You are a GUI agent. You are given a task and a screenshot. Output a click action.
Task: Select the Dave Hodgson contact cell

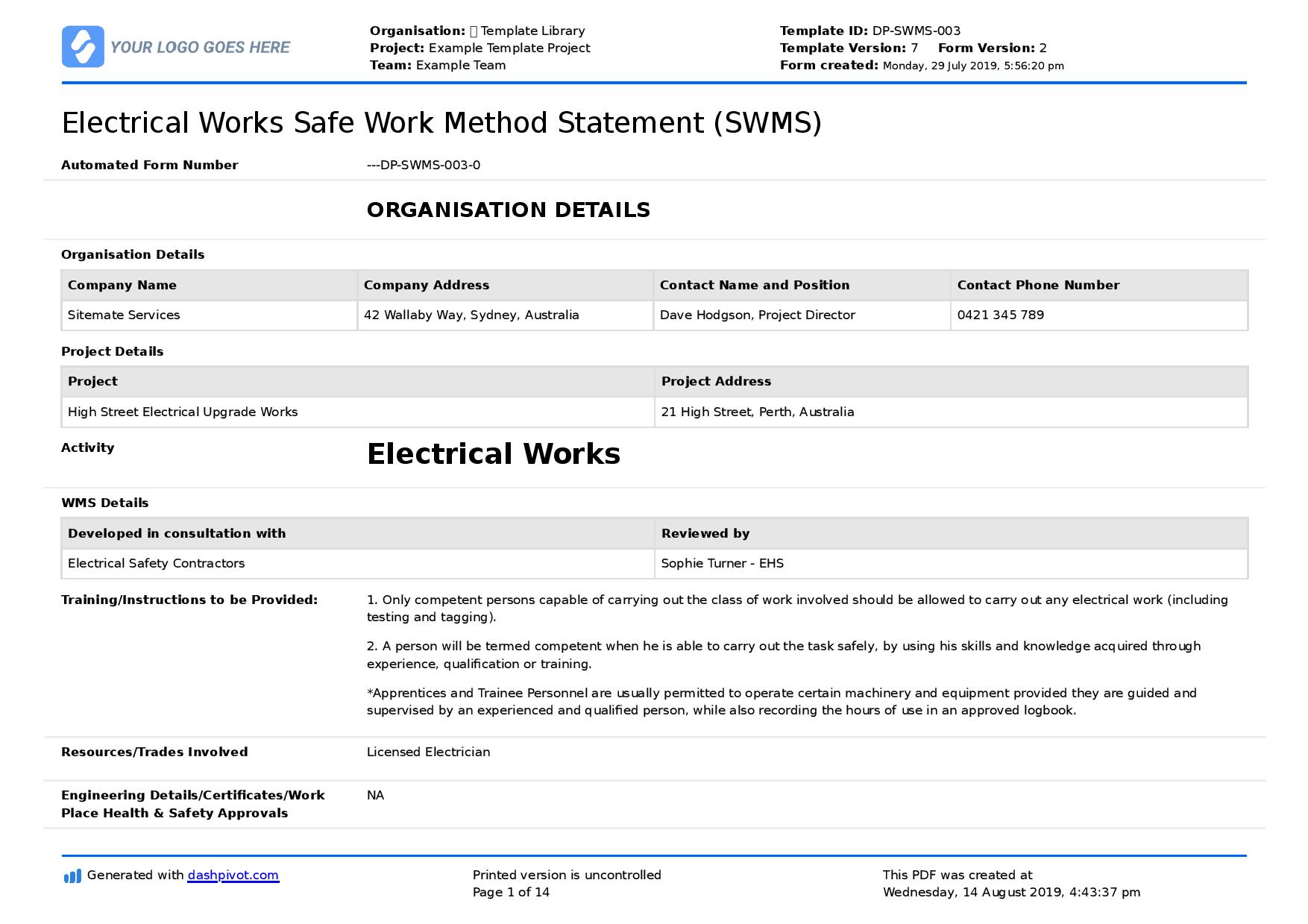(757, 315)
